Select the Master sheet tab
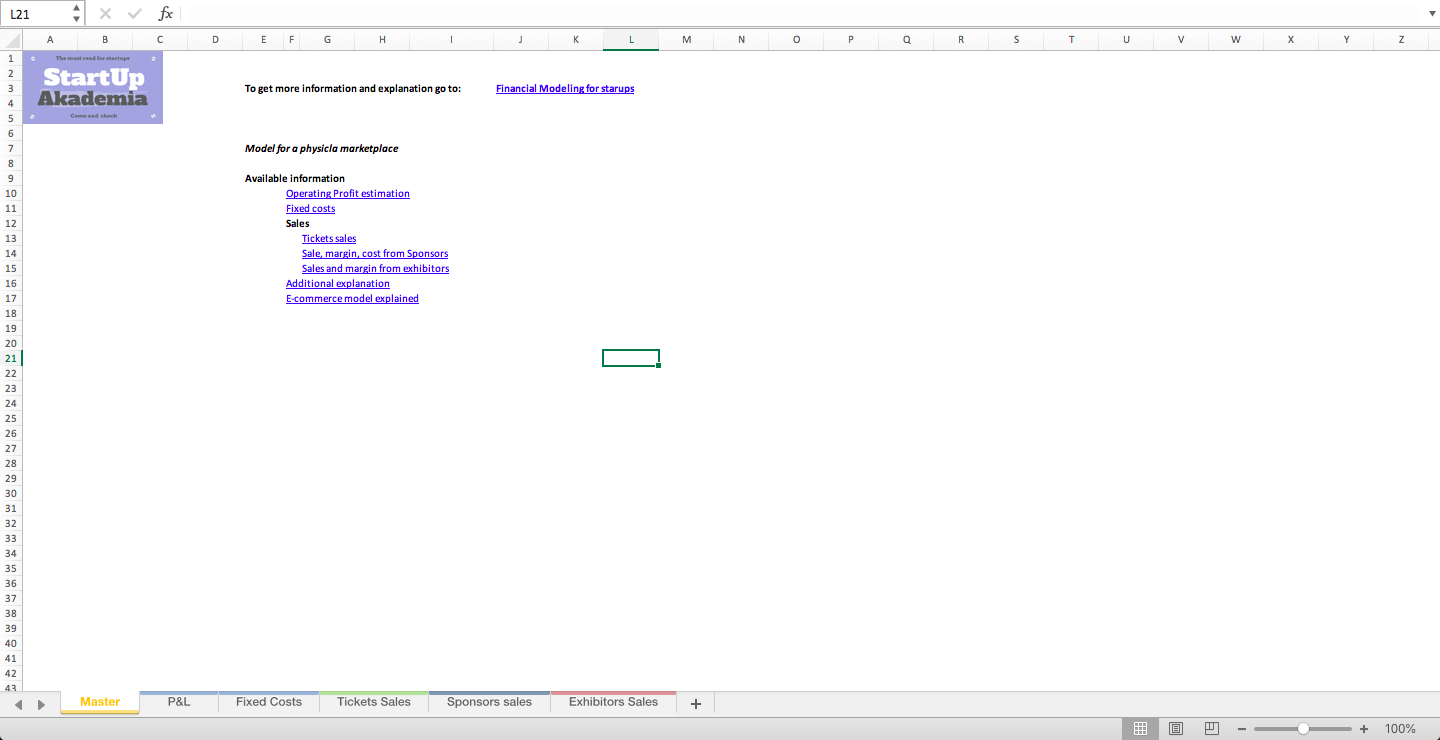Viewport: 1440px width, 740px height. (100, 702)
